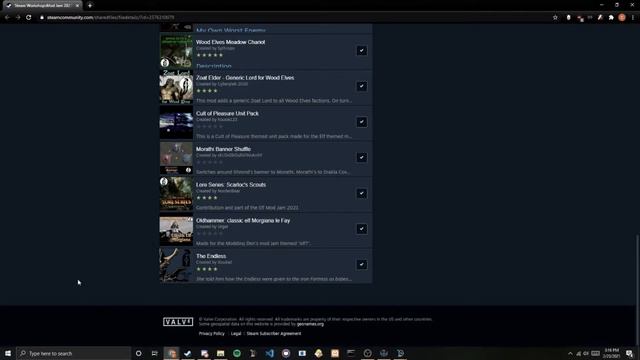The height and width of the screenshot is (360, 640).
Task: Open Lore Series Scarloc's Scouts thumbnail
Action: [x=176, y=193]
